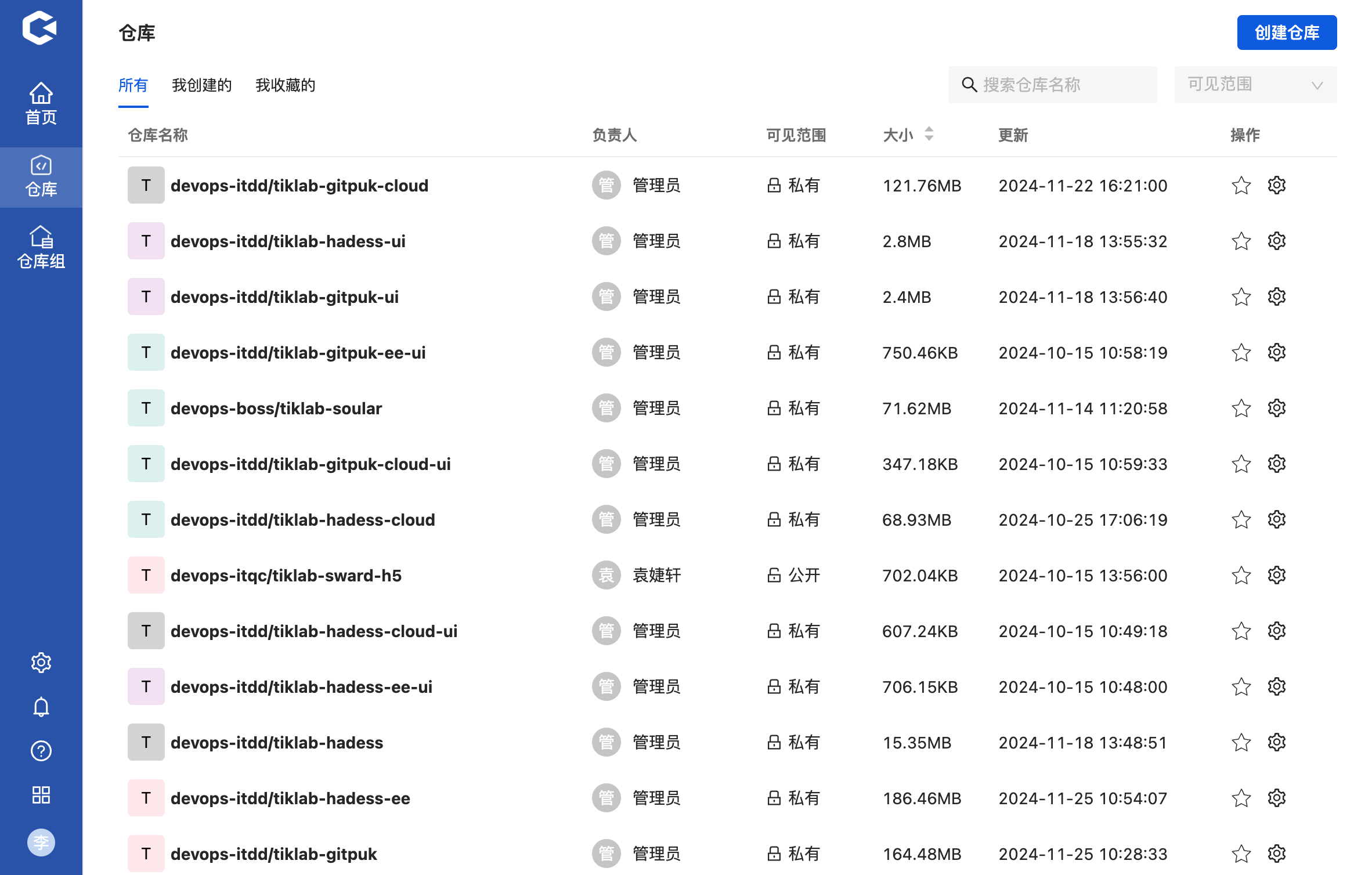Viewport: 1372px width, 875px height.
Task: Click size value 121.76MB
Action: coord(922,186)
